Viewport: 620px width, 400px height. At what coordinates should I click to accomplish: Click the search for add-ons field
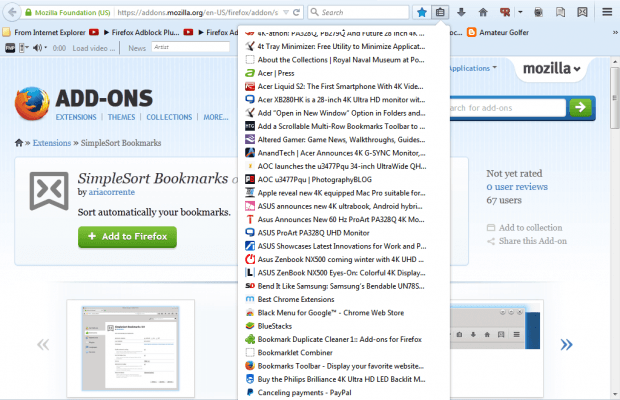pos(508,108)
